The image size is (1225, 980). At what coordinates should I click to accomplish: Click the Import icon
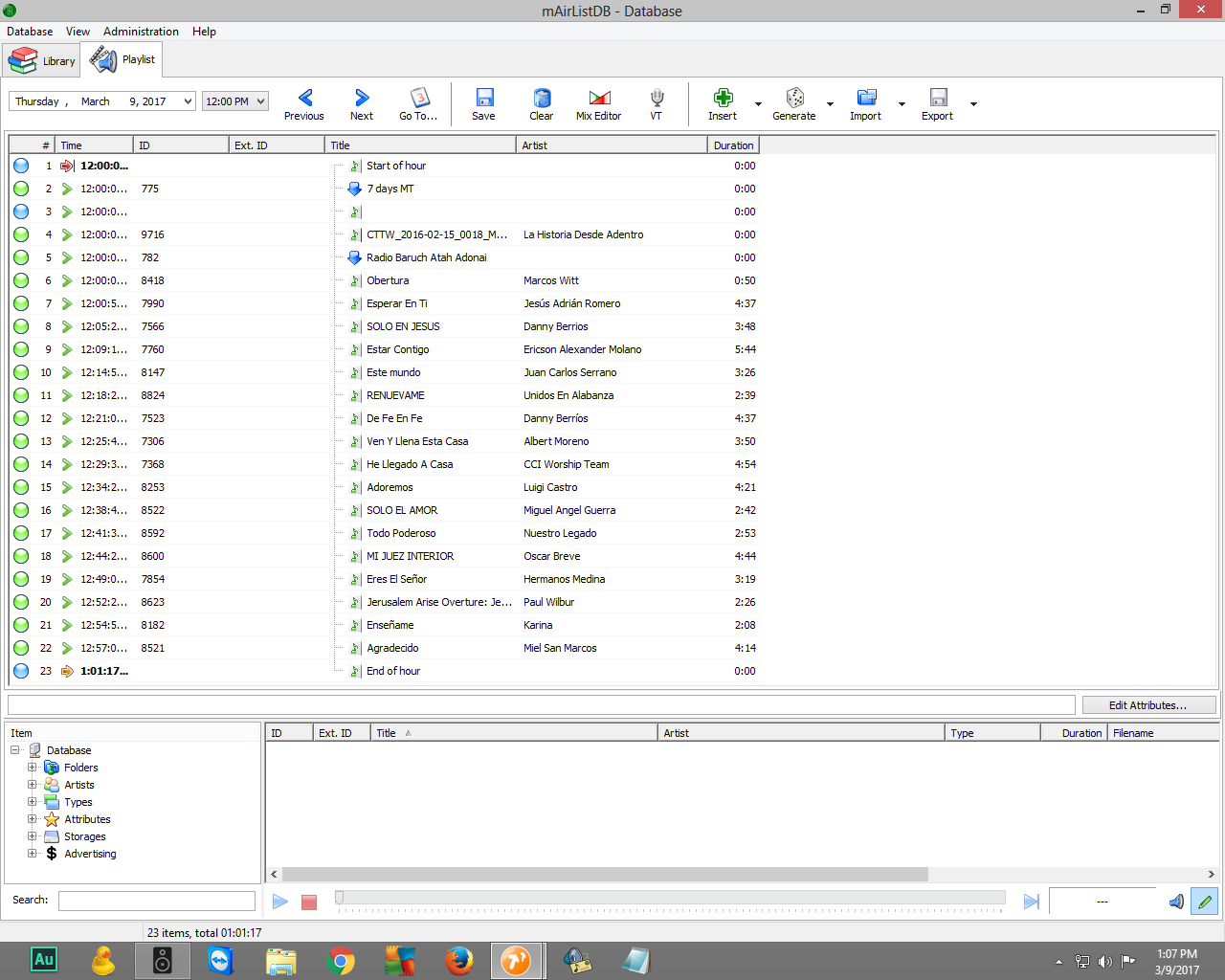[867, 98]
